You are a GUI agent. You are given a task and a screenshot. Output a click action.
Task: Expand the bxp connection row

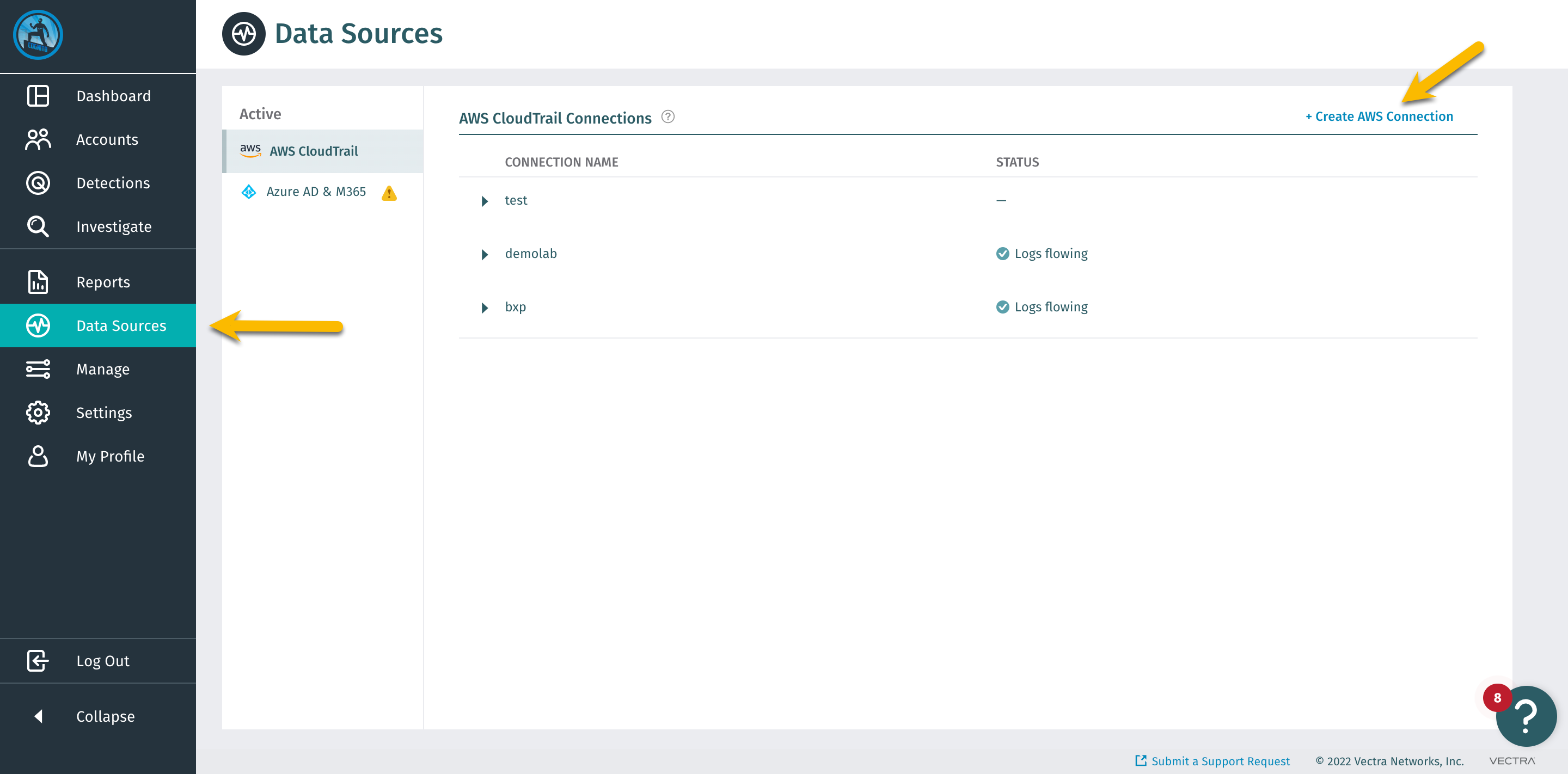coord(485,308)
